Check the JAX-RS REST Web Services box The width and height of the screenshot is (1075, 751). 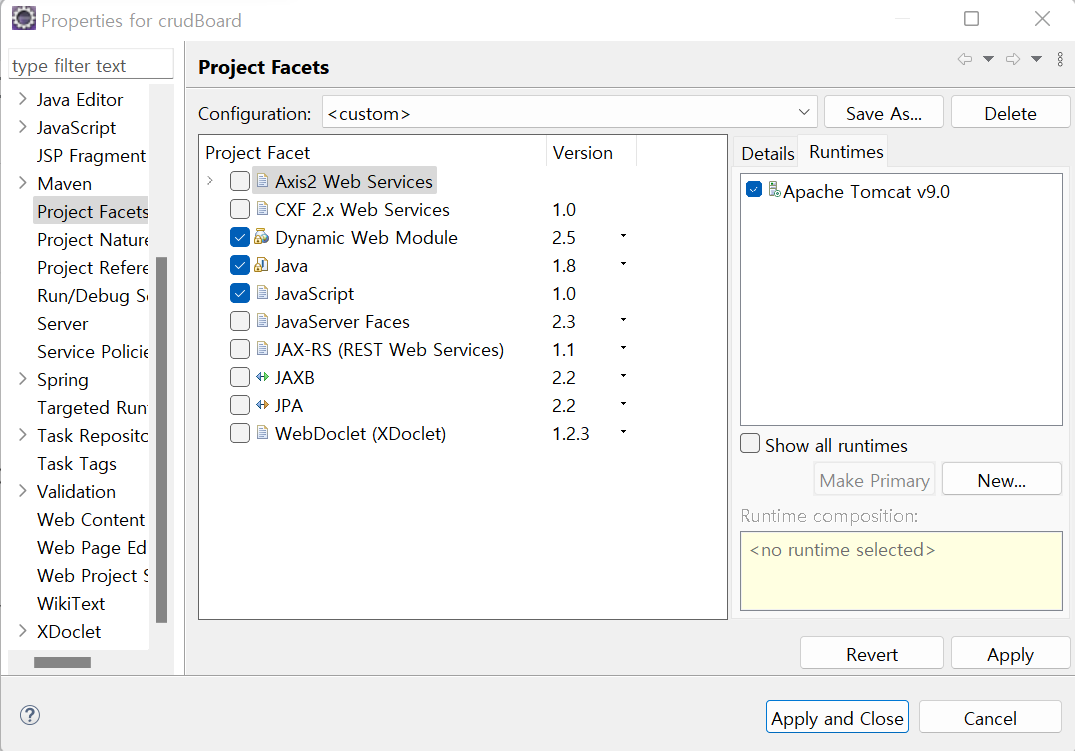coord(240,349)
